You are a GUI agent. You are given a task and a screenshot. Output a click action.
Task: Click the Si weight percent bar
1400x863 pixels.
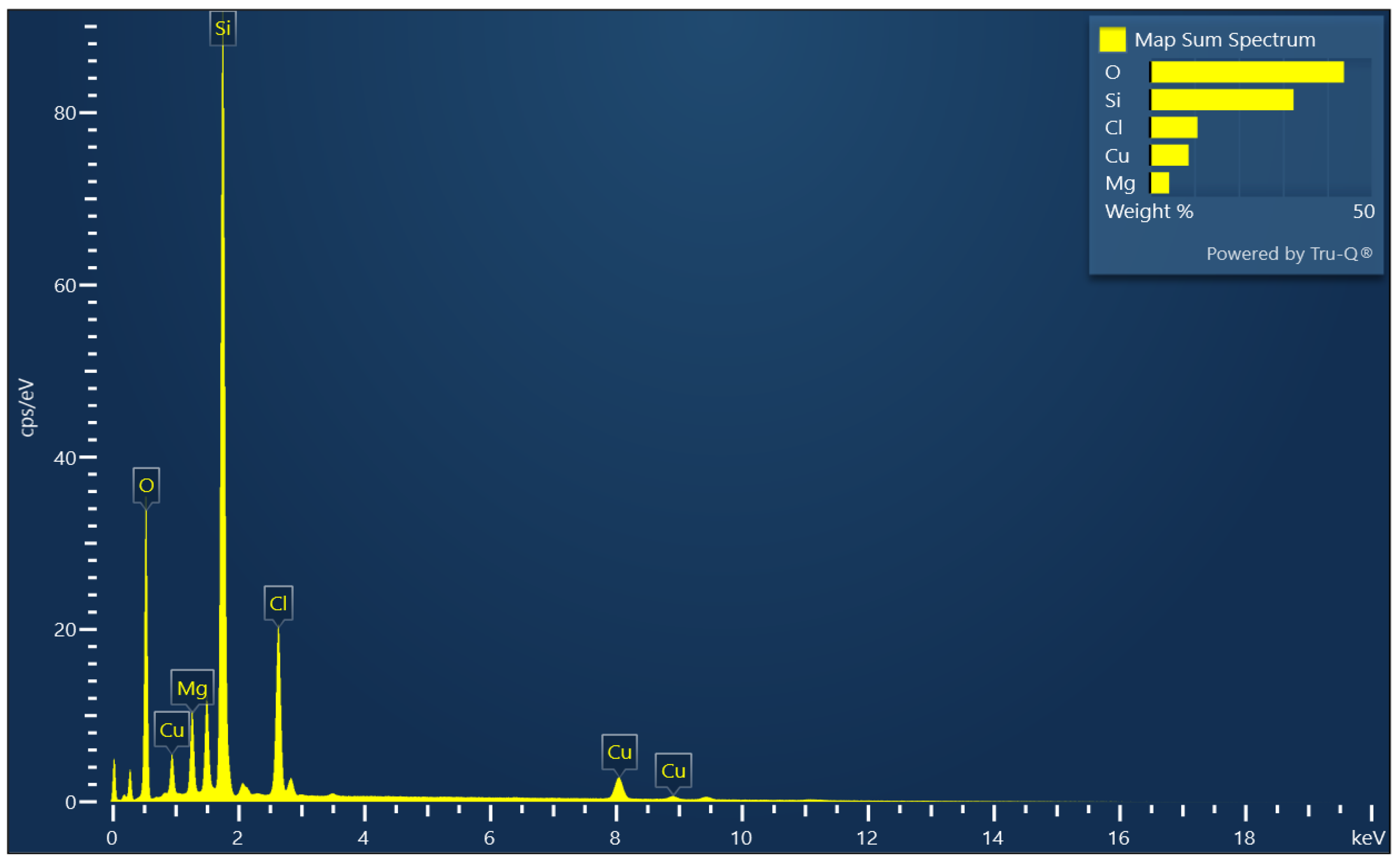[1221, 100]
